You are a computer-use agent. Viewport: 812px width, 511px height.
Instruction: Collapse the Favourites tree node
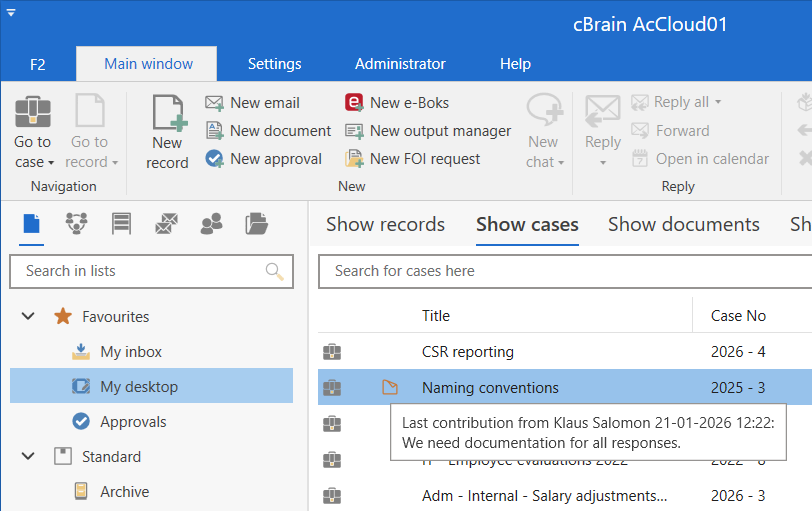pos(28,316)
